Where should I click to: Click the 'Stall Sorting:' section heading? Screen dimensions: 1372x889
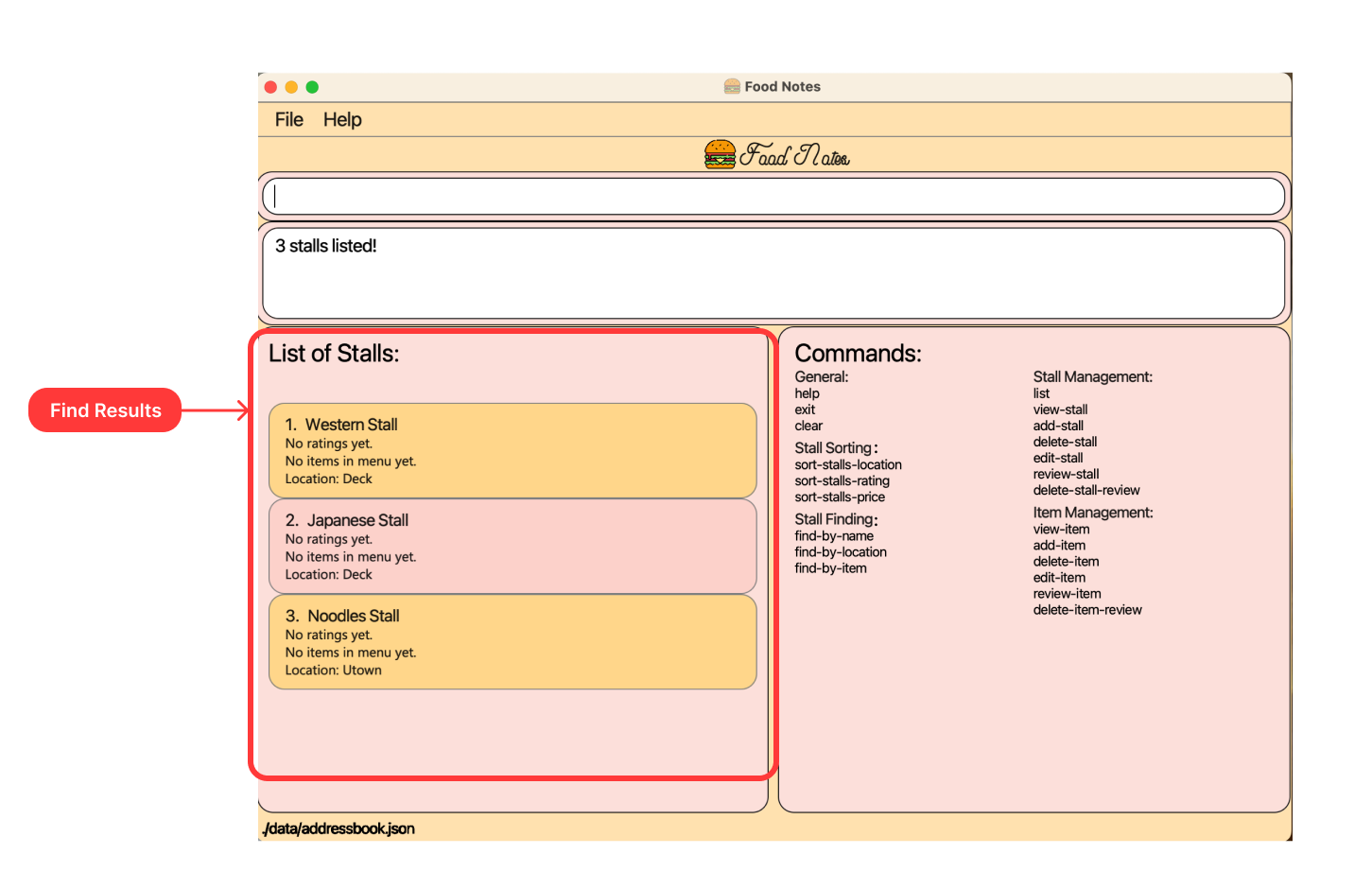pos(836,447)
